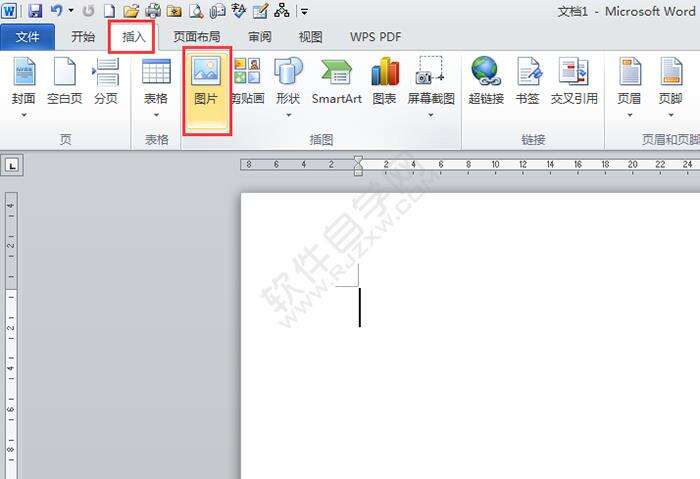700x479 pixels.
Task: Open the 页面布局 (Page Layout) tab
Action: pos(197,37)
